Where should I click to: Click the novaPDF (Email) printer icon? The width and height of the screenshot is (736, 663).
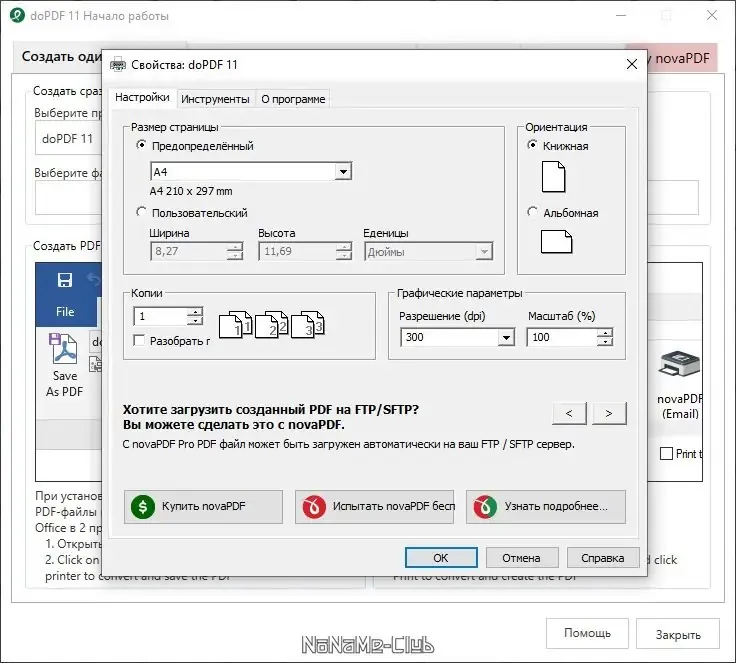coord(679,363)
